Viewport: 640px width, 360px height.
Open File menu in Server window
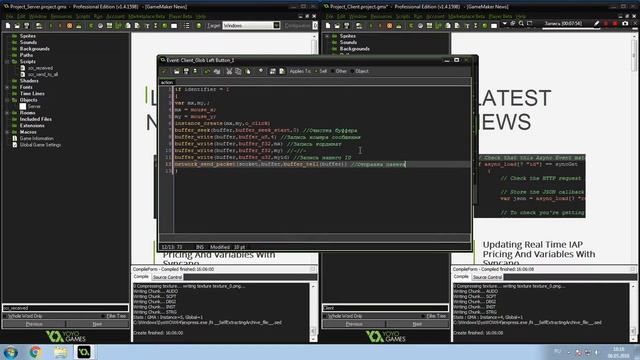pos(9,17)
